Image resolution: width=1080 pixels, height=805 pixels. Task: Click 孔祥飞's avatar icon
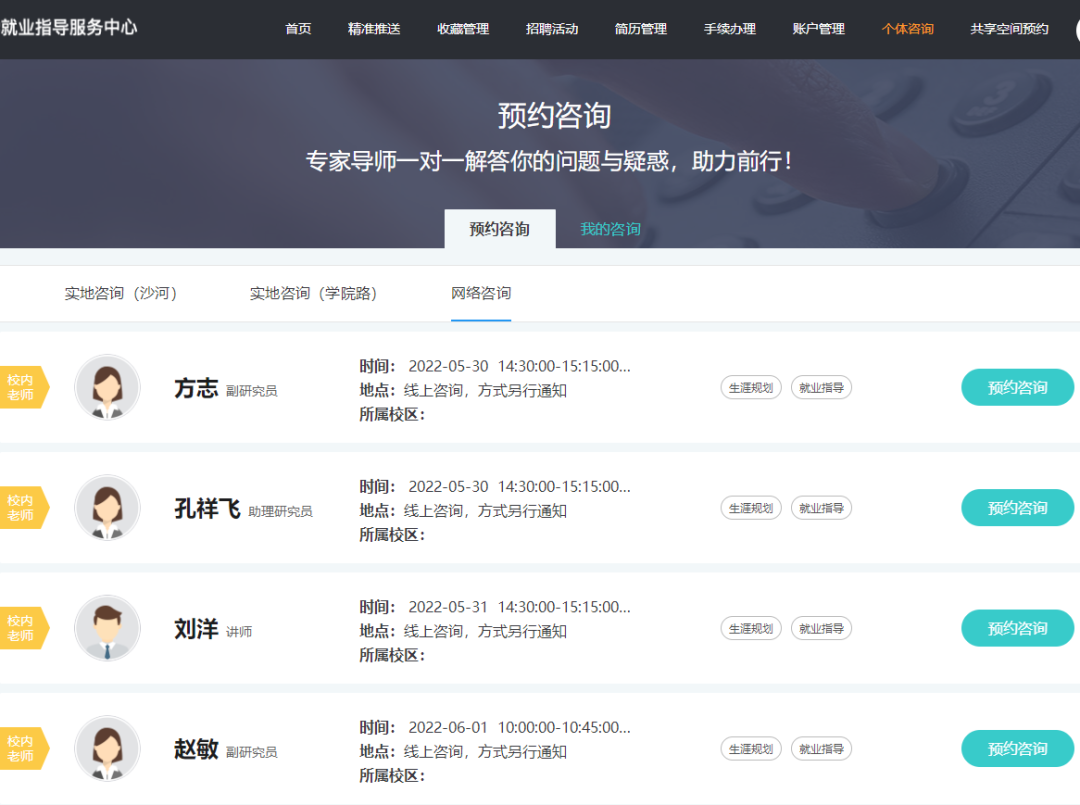pos(107,507)
